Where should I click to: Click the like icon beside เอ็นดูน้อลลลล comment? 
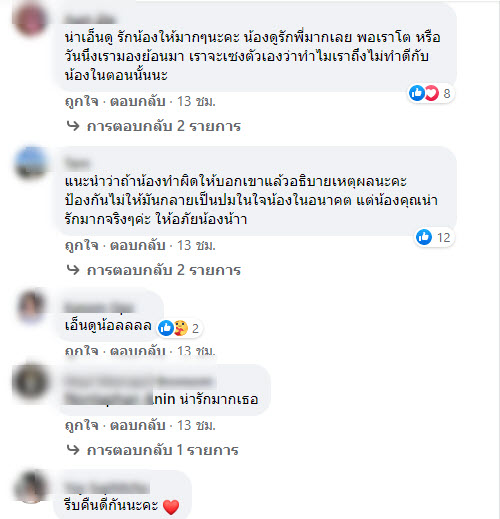point(166,328)
